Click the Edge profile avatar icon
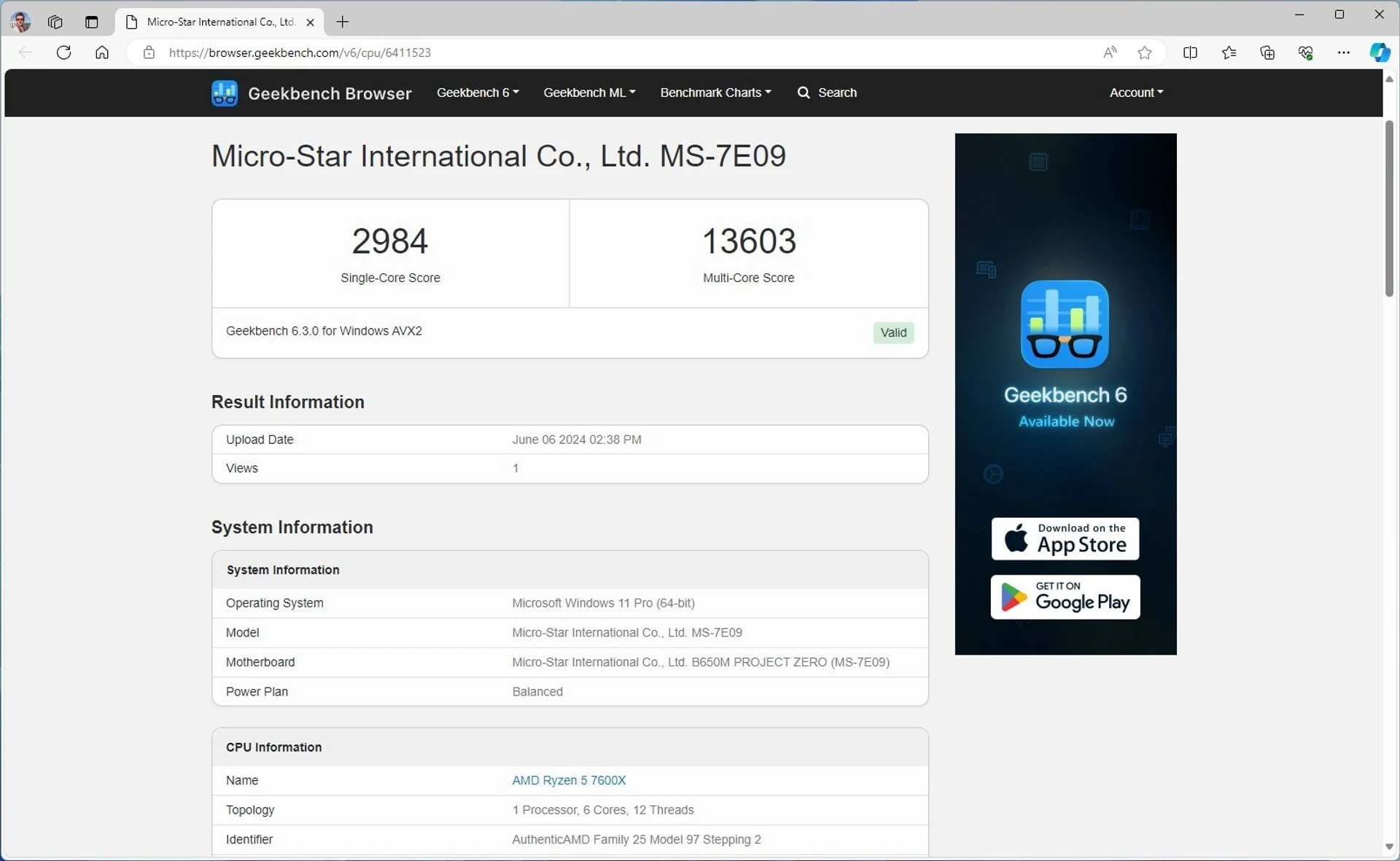 coord(20,22)
